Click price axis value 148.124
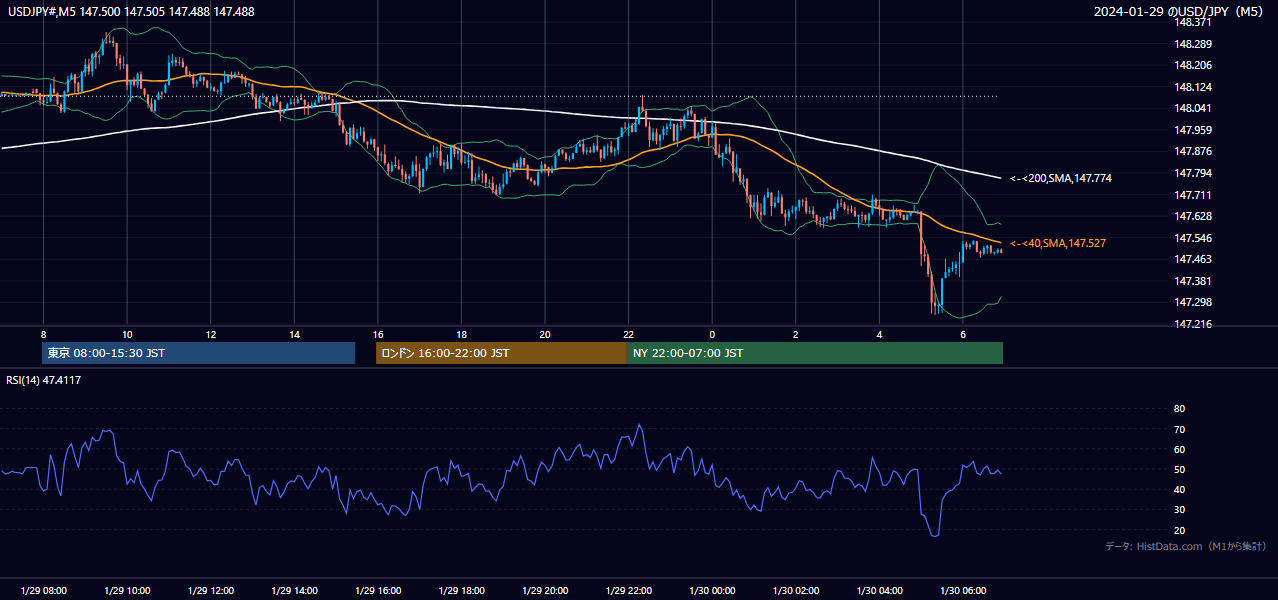The height and width of the screenshot is (600, 1278). (x=1193, y=87)
